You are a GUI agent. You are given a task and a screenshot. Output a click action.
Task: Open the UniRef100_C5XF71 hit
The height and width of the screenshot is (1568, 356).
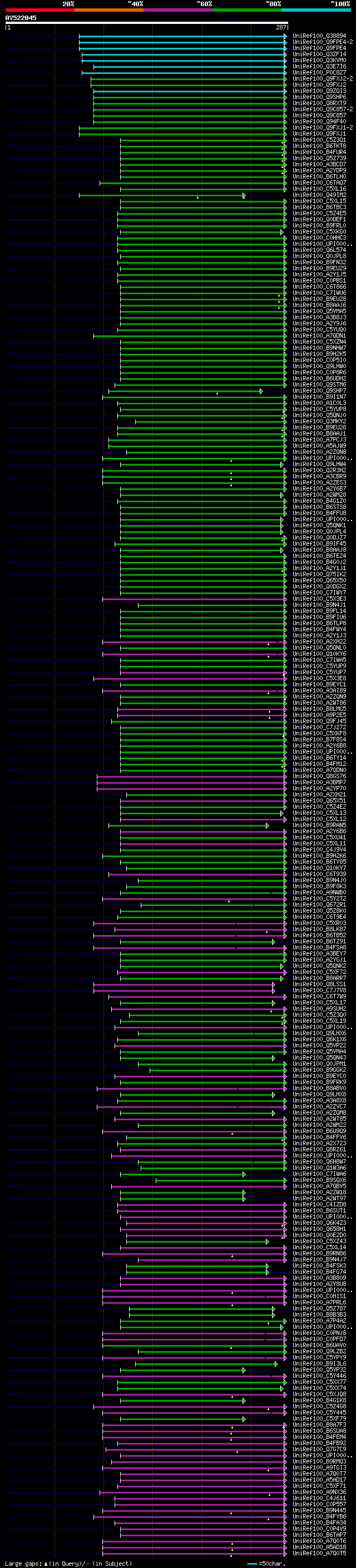[x=319, y=1486]
